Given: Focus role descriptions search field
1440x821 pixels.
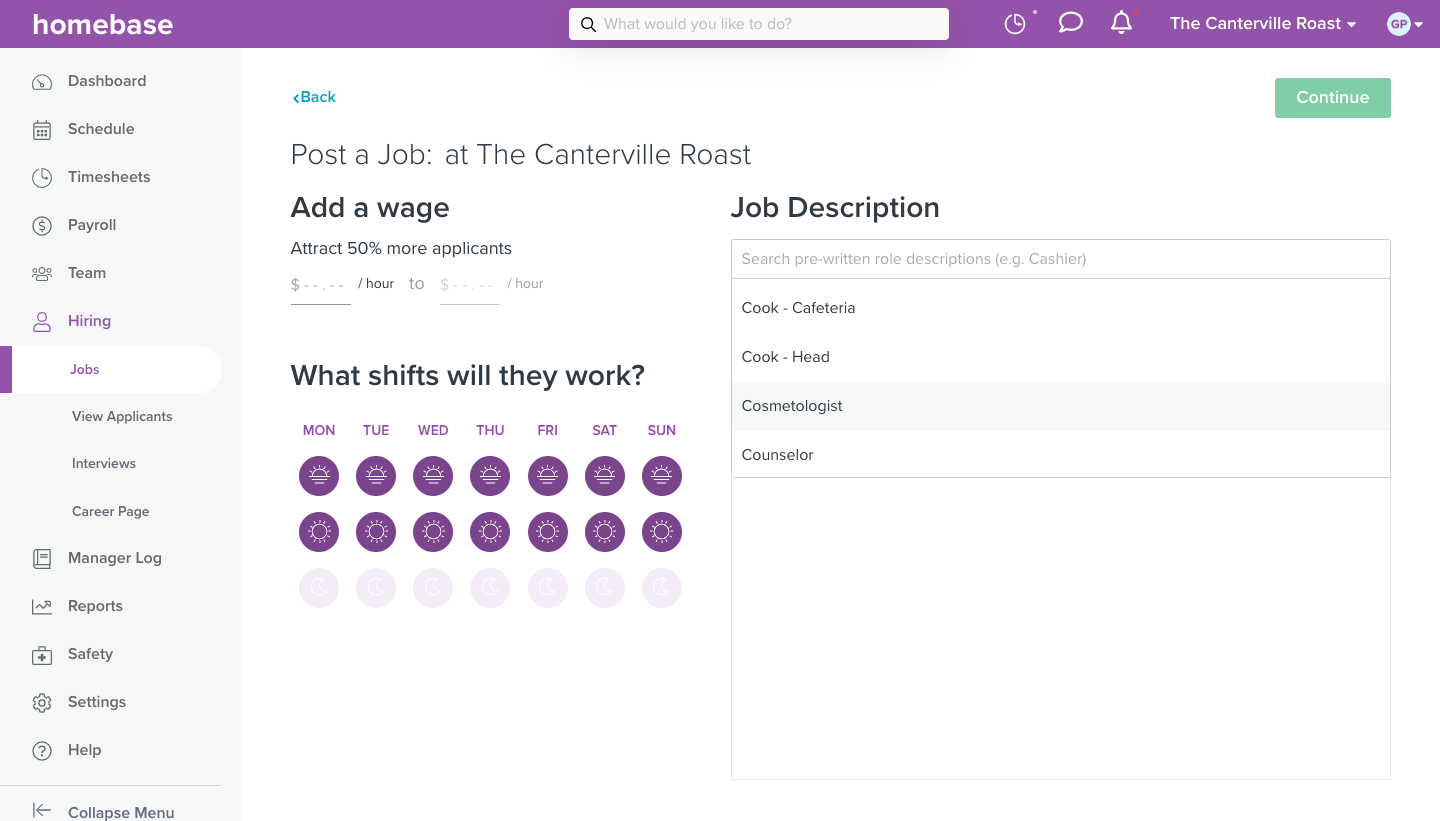Looking at the screenshot, I should pyautogui.click(x=1060, y=259).
